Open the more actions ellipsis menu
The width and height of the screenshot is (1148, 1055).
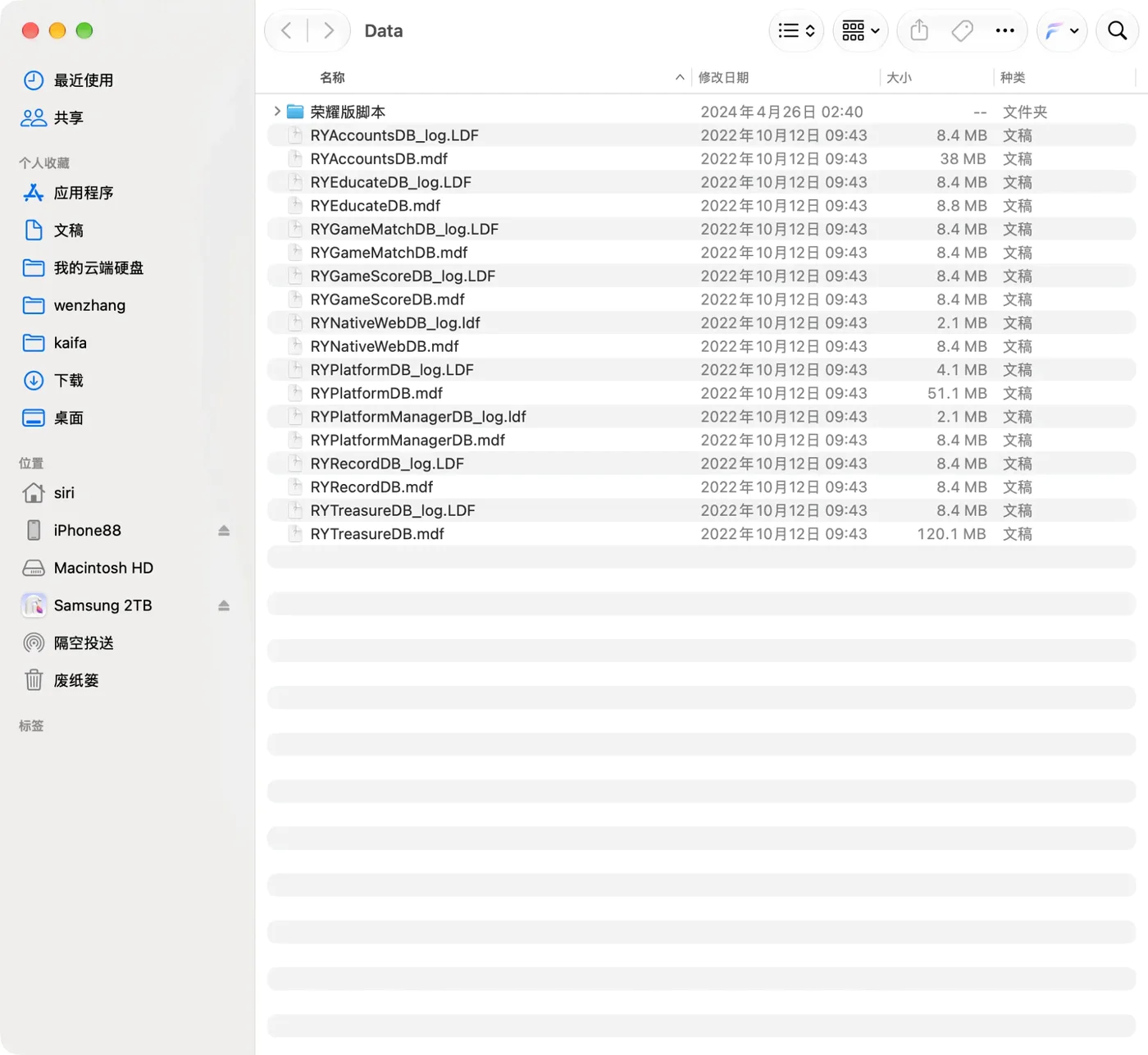tap(1004, 31)
